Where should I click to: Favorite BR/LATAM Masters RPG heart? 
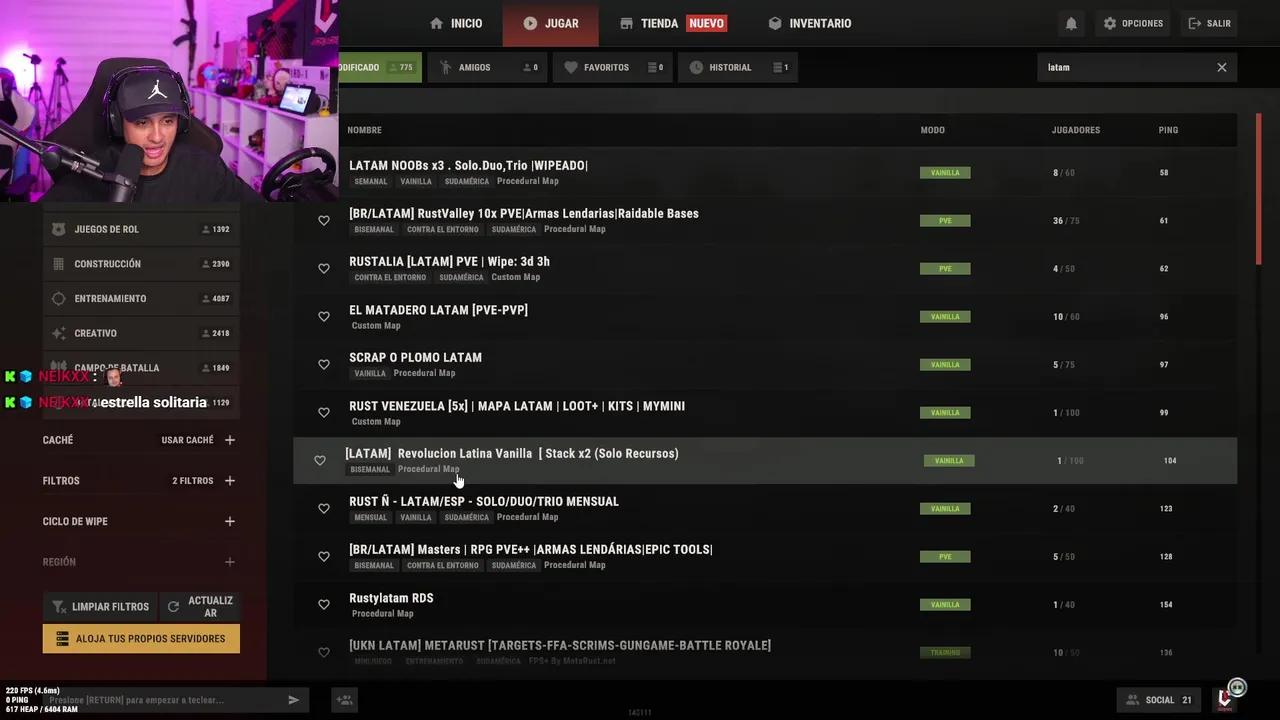(x=324, y=556)
